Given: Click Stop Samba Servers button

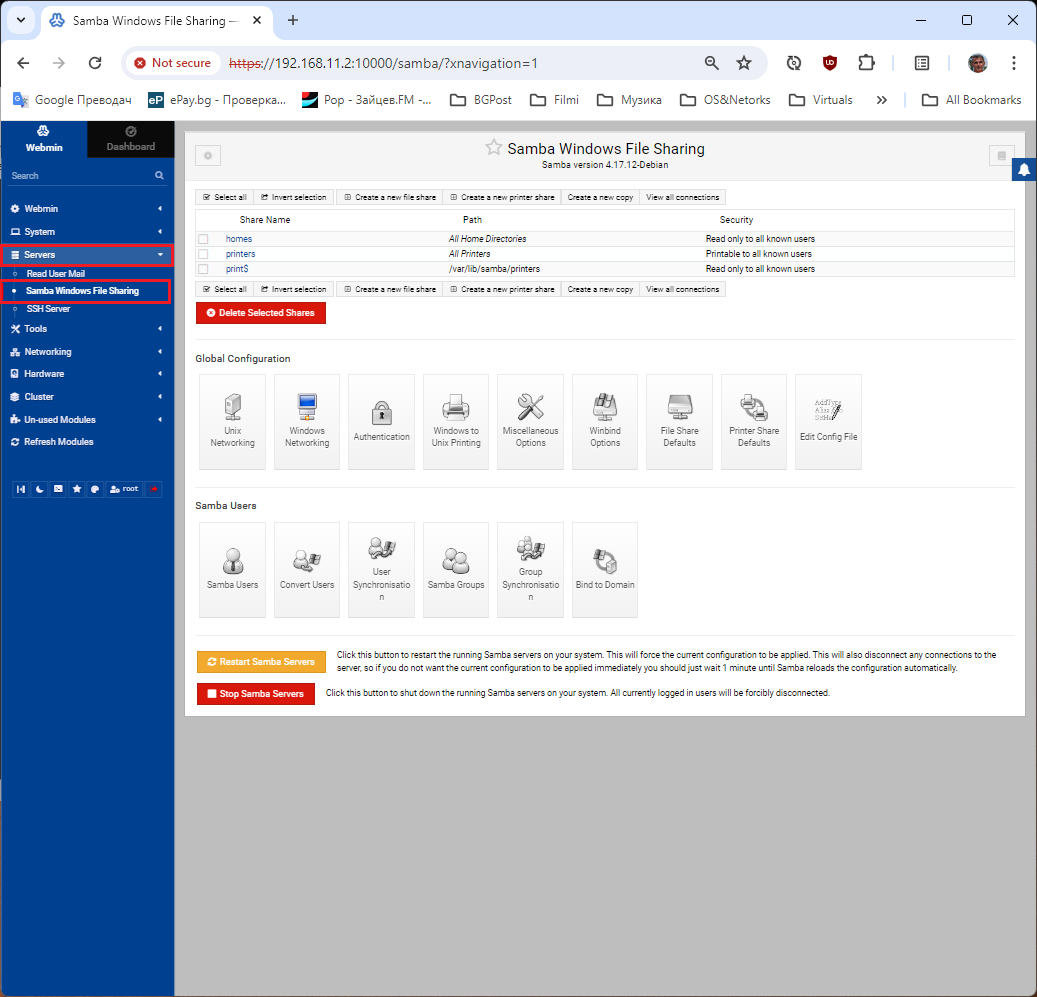Looking at the screenshot, I should (256, 694).
